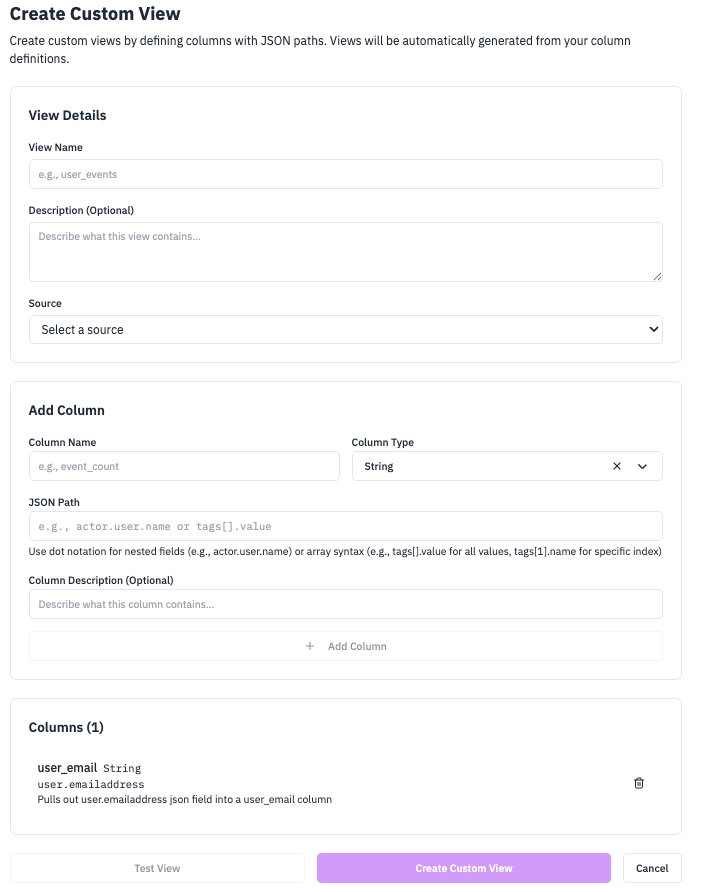Click the Create Custom View page heading
This screenshot has height=892, width=702.
coord(94,14)
